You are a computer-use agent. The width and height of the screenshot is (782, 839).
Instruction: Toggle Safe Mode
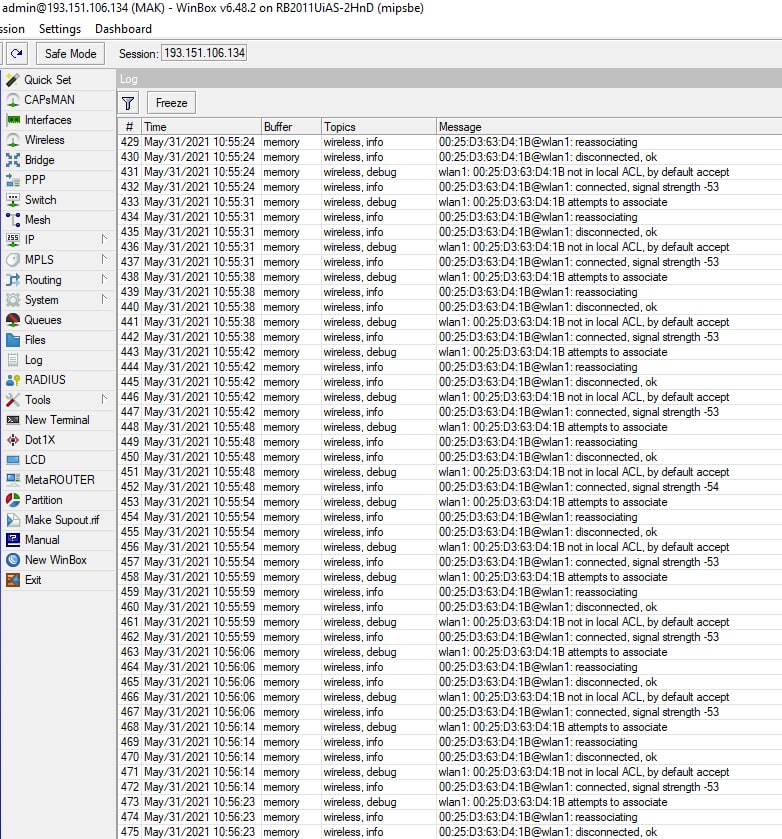[x=71, y=54]
